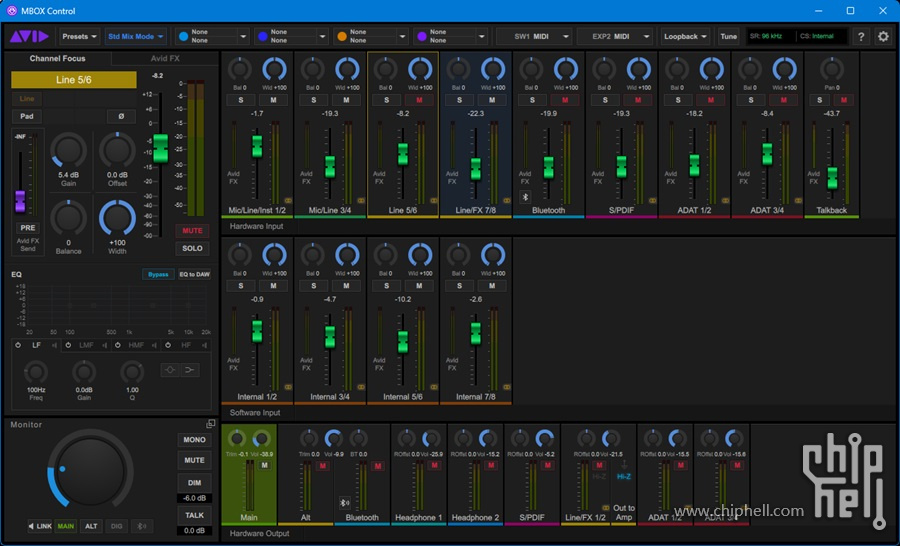Screen dimensions: 900x546
Task: Open the Loopback dropdown
Action: point(685,36)
